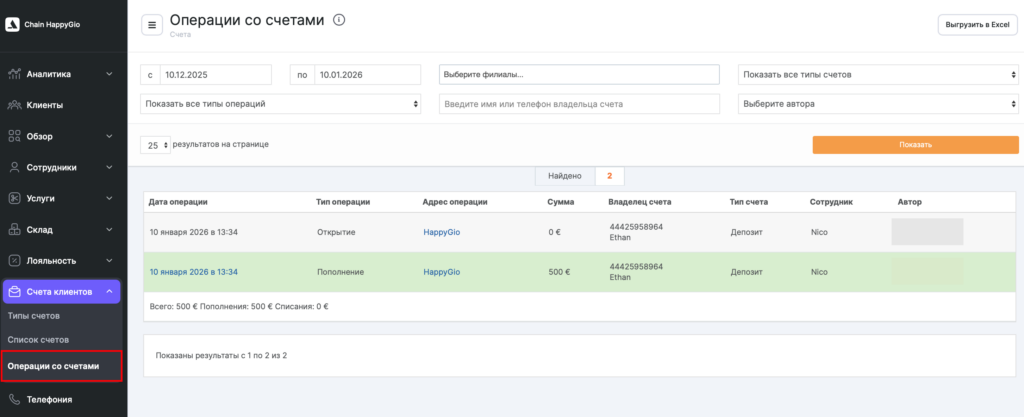Viewport: 1024px width, 417px height.
Task: Open the operation types filter dropdown
Action: click(x=281, y=104)
